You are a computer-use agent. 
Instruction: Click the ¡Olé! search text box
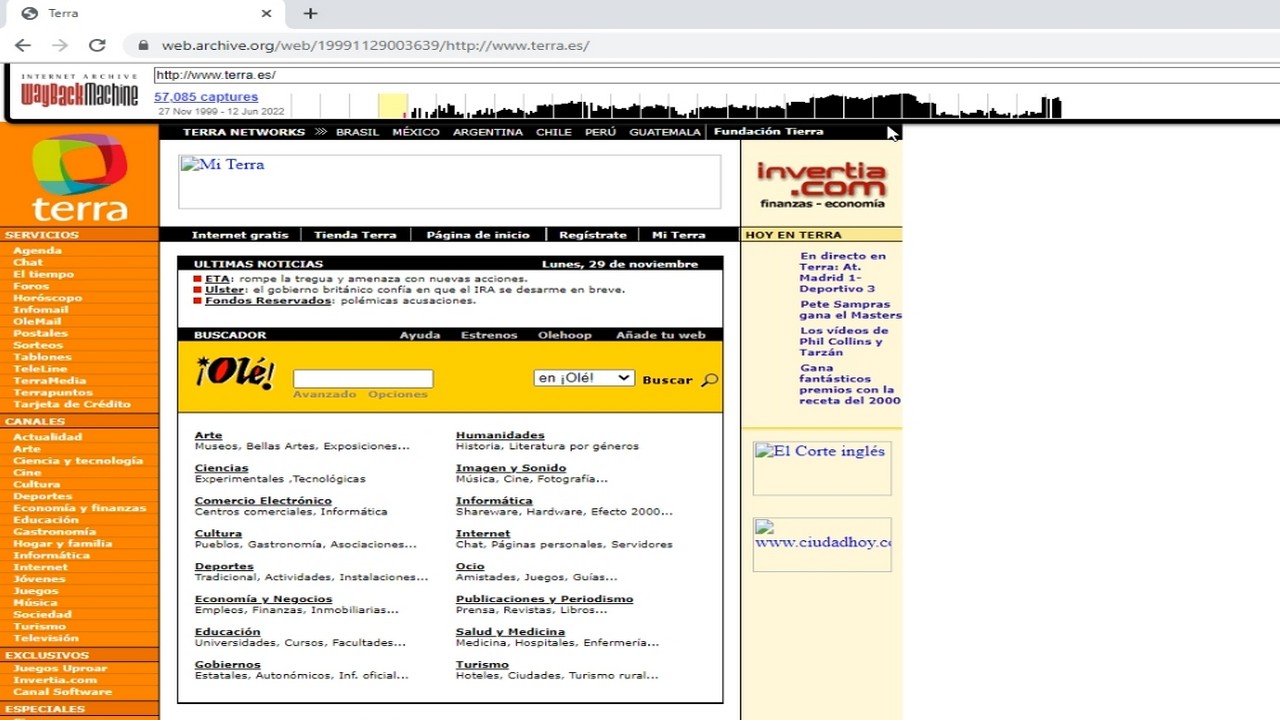pos(363,379)
